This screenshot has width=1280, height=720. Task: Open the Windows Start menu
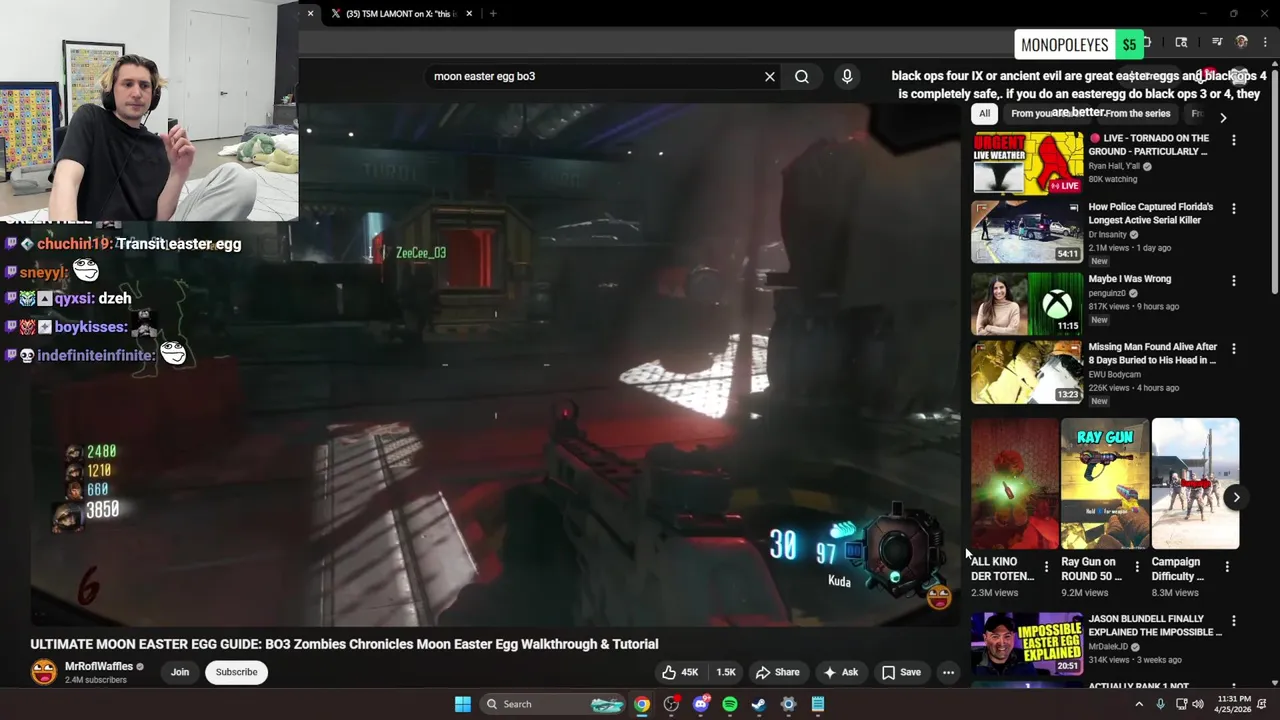pos(463,704)
